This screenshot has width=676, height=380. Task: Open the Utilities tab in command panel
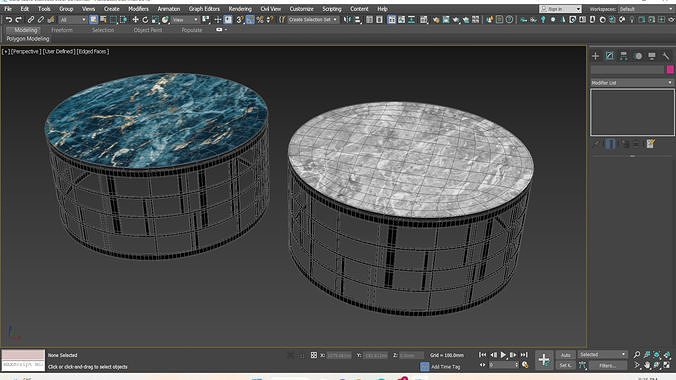click(666, 56)
